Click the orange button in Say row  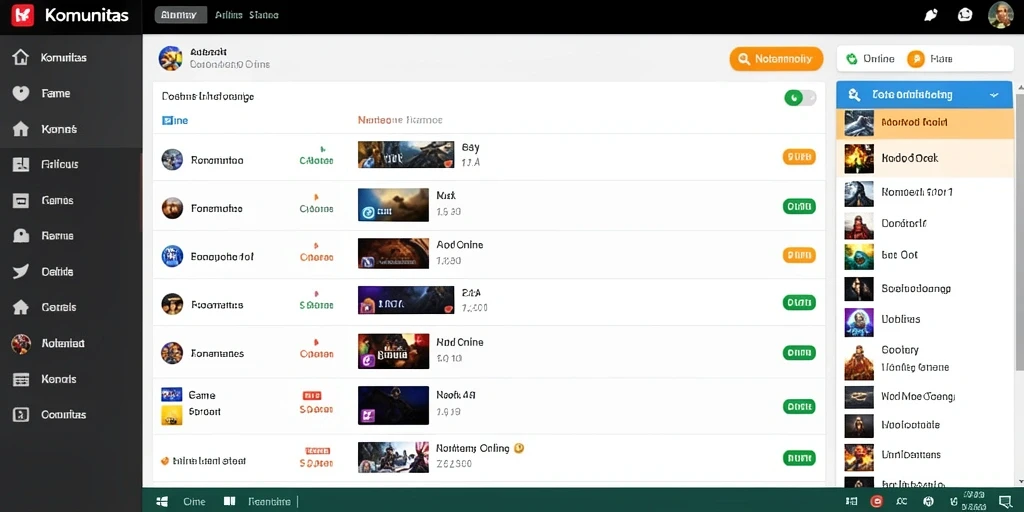[799, 157]
